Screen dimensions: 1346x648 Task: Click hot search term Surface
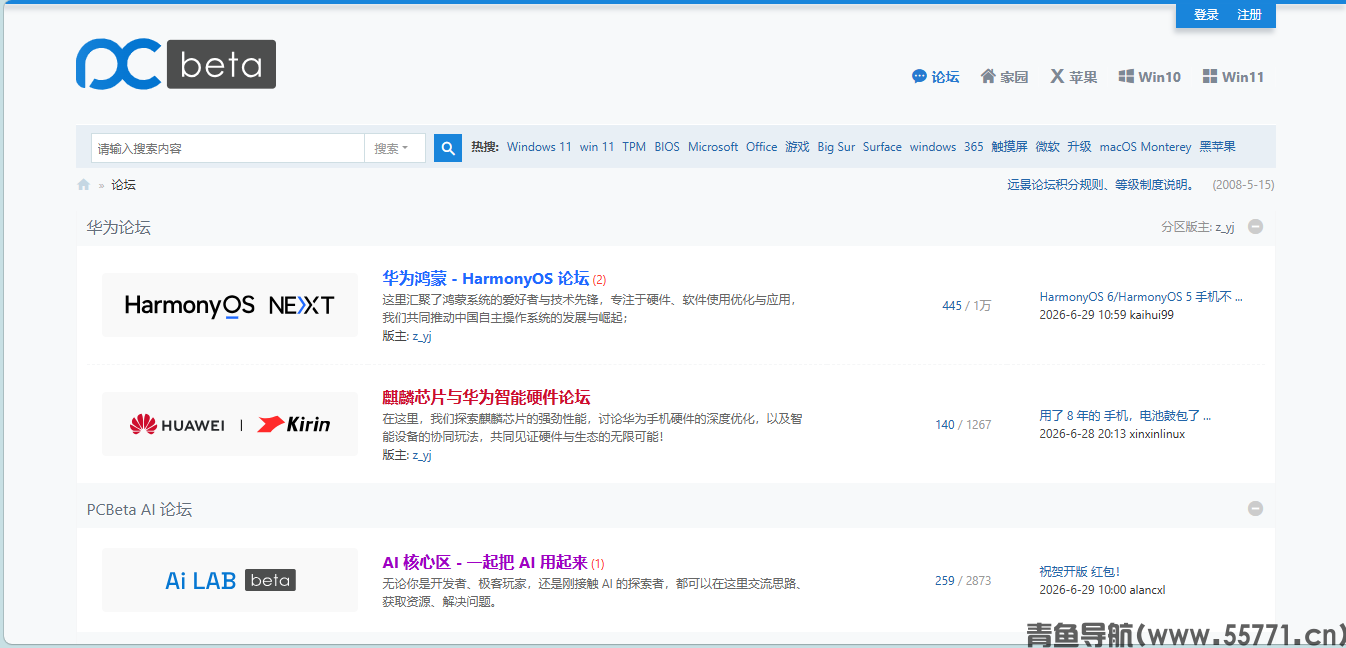882,147
